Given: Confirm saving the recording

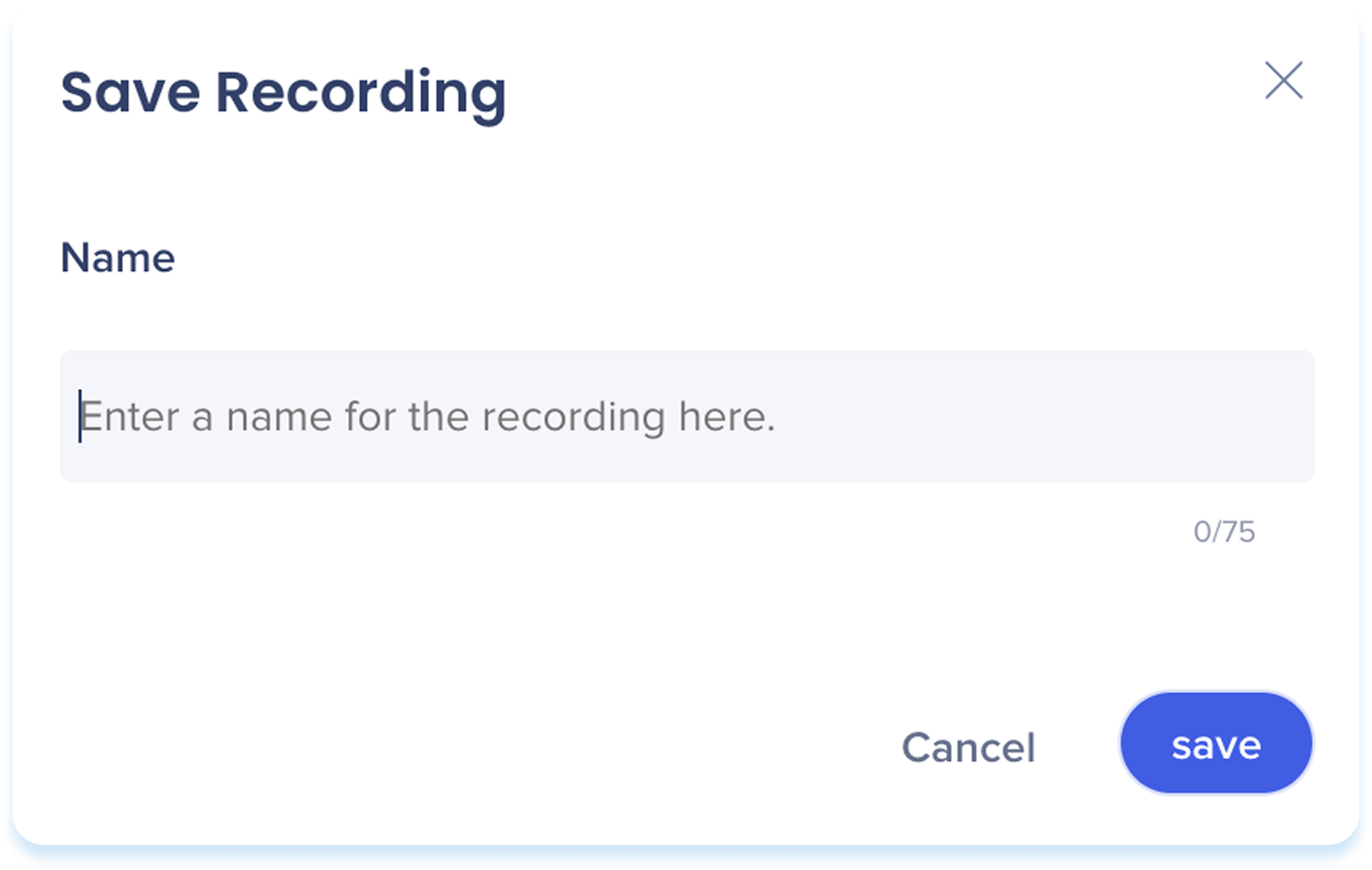Looking at the screenshot, I should coord(1216,744).
